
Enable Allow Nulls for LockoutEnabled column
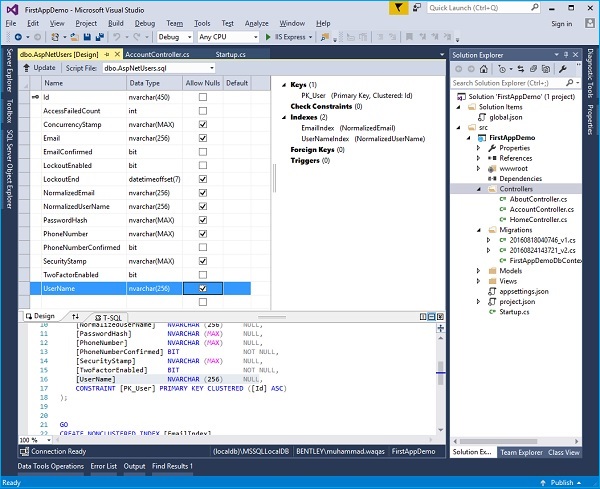[x=203, y=165]
